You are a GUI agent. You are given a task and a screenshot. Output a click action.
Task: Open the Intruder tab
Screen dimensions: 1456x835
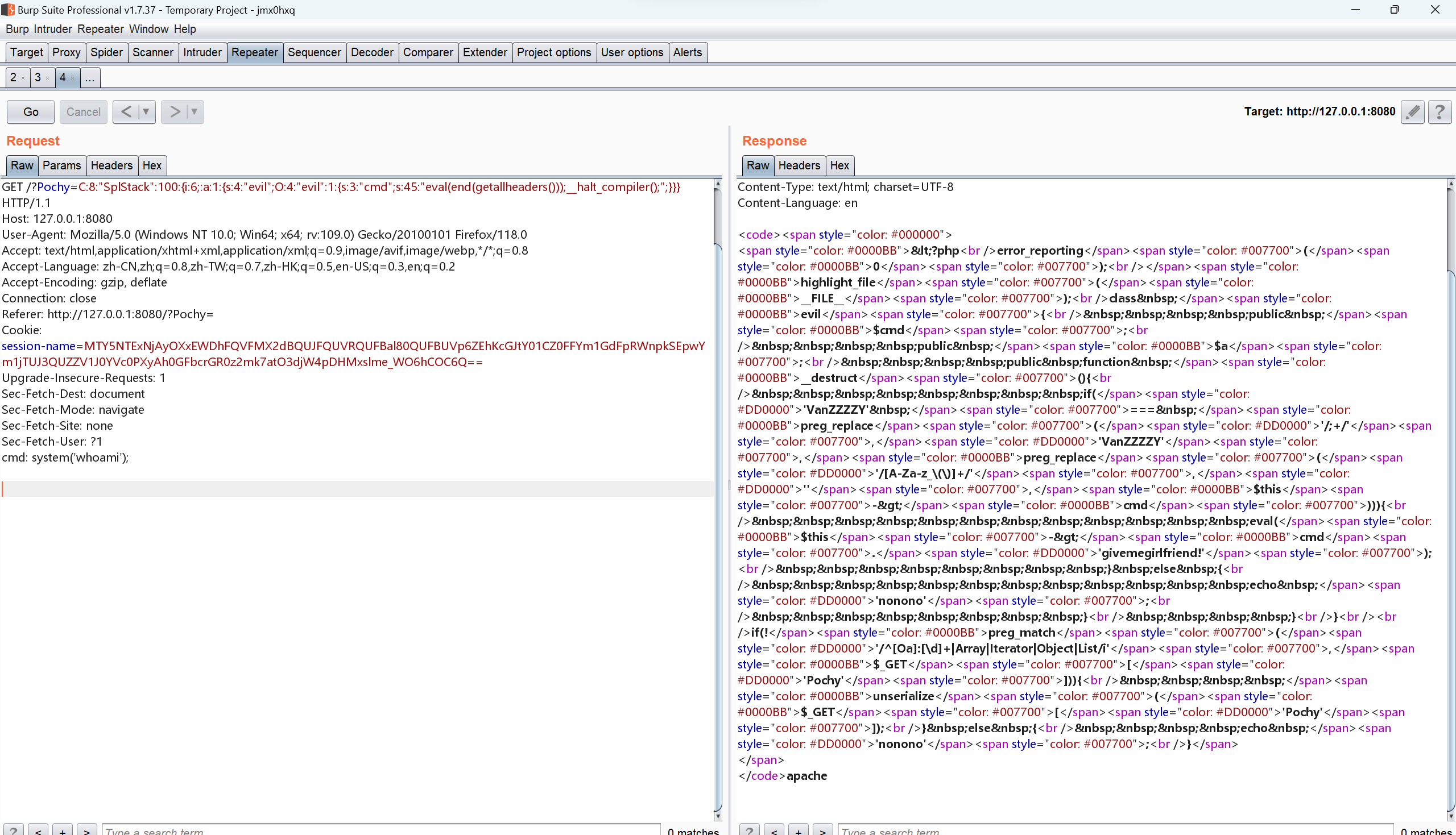tap(202, 52)
